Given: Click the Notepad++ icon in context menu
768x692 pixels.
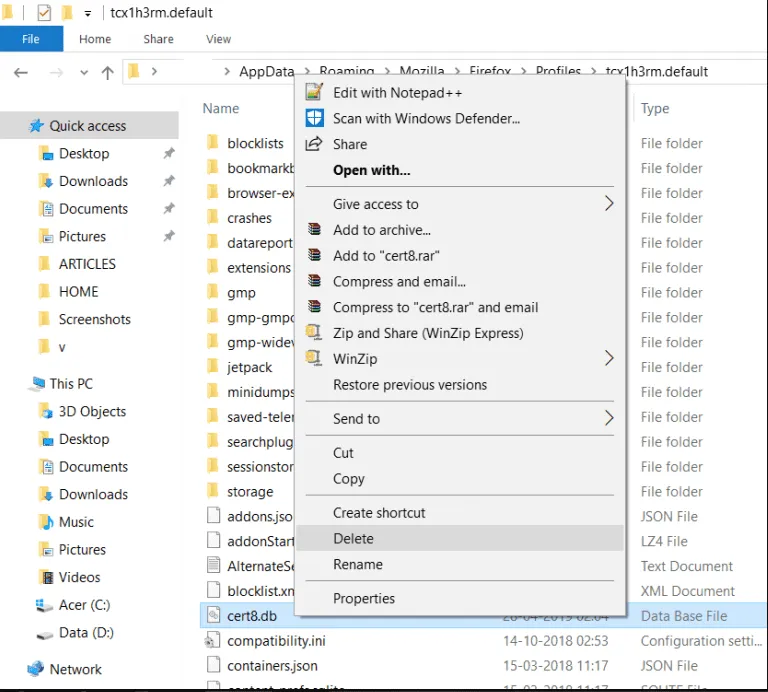Looking at the screenshot, I should [x=314, y=92].
